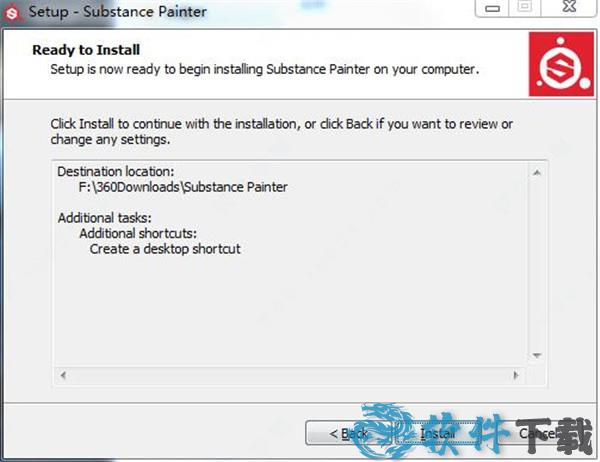The height and width of the screenshot is (462, 600).
Task: Select the Destination location line
Action: 116,171
